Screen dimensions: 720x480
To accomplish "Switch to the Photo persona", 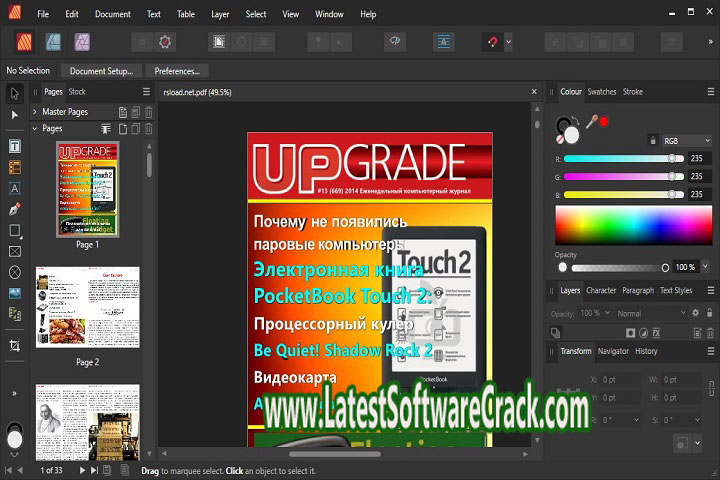I will tap(82, 42).
